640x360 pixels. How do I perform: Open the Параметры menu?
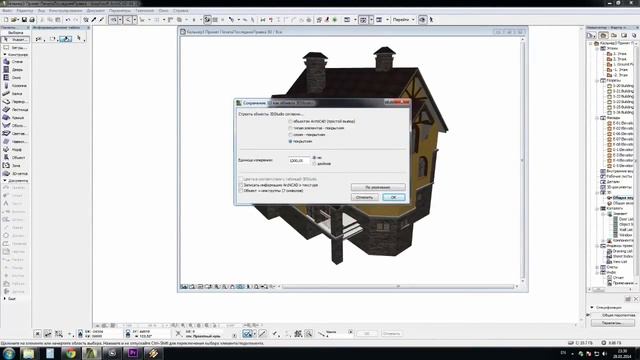(120, 11)
